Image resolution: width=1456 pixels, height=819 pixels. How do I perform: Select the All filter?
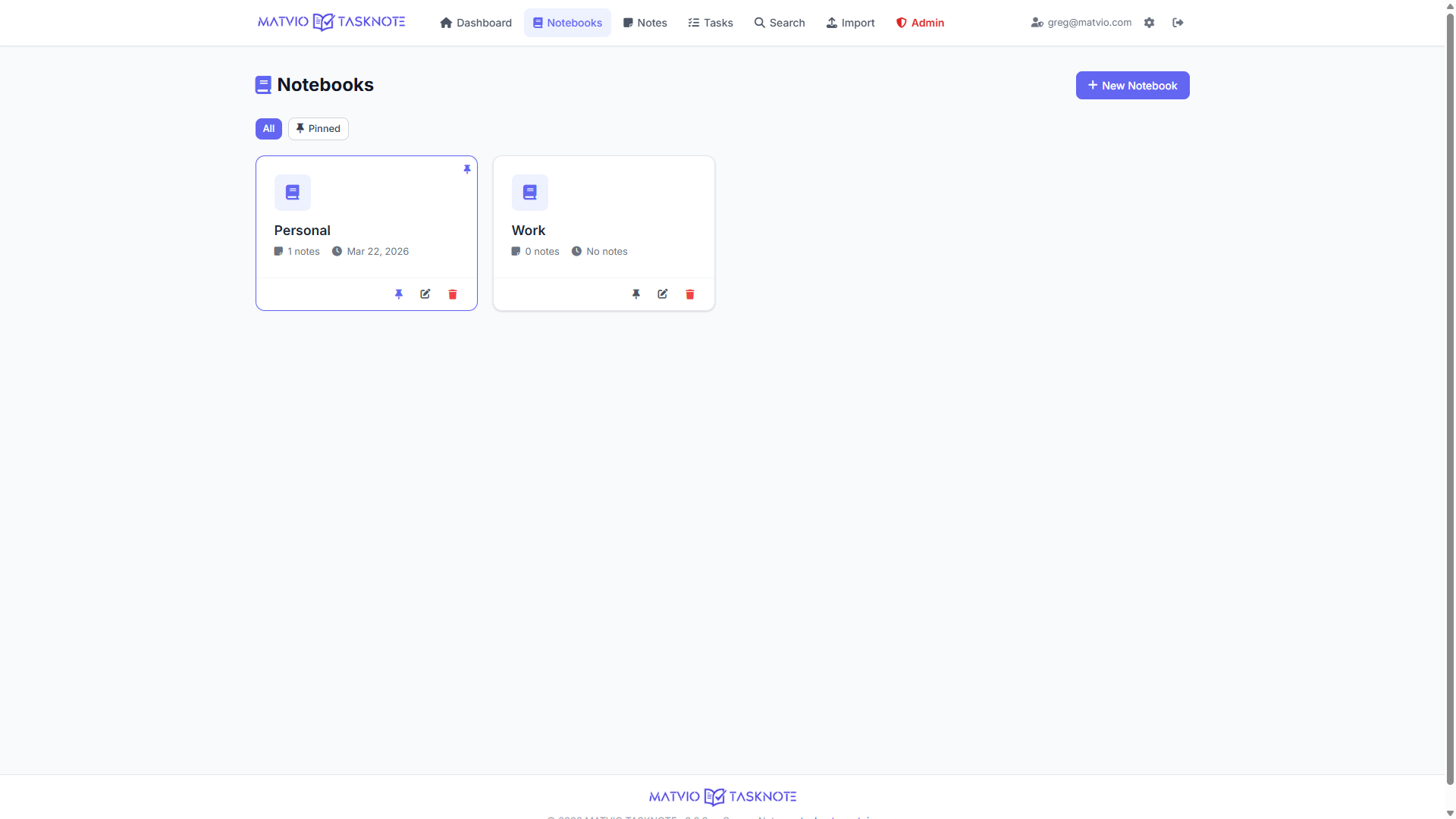coord(268,129)
